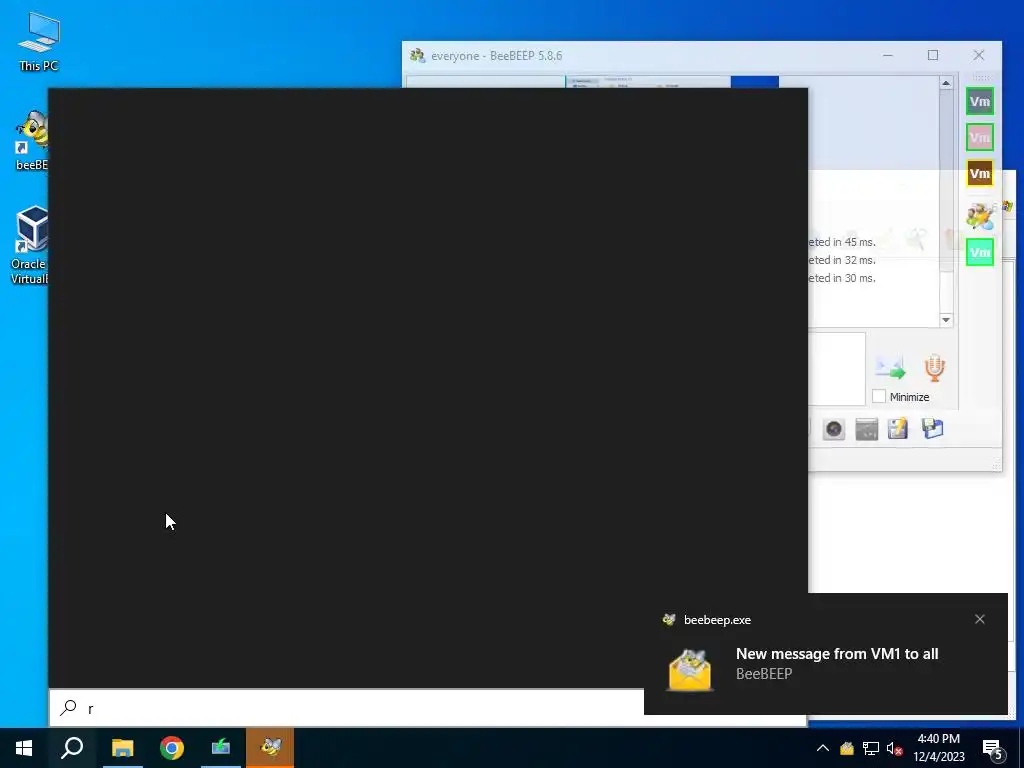Screen dimensions: 1024x768
Task: Enable the Minimize checkbox
Action: point(879,396)
